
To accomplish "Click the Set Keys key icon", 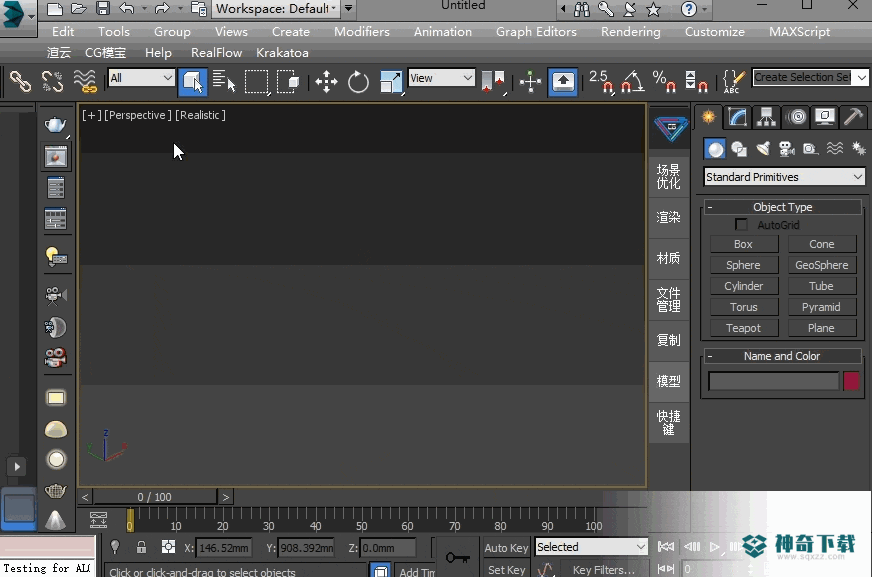I will coord(457,557).
